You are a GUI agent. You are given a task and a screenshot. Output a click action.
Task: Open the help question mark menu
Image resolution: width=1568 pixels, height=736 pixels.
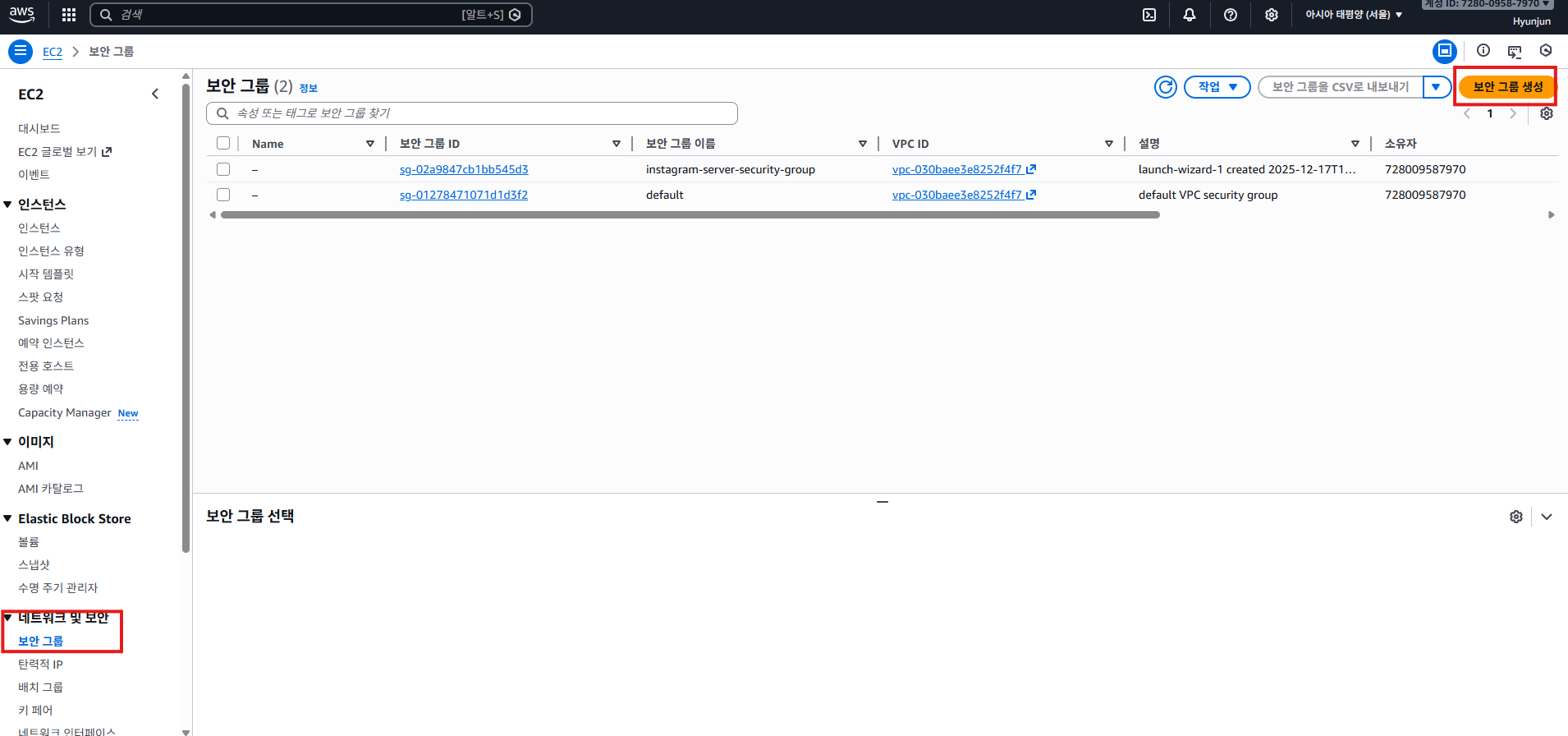pos(1230,15)
